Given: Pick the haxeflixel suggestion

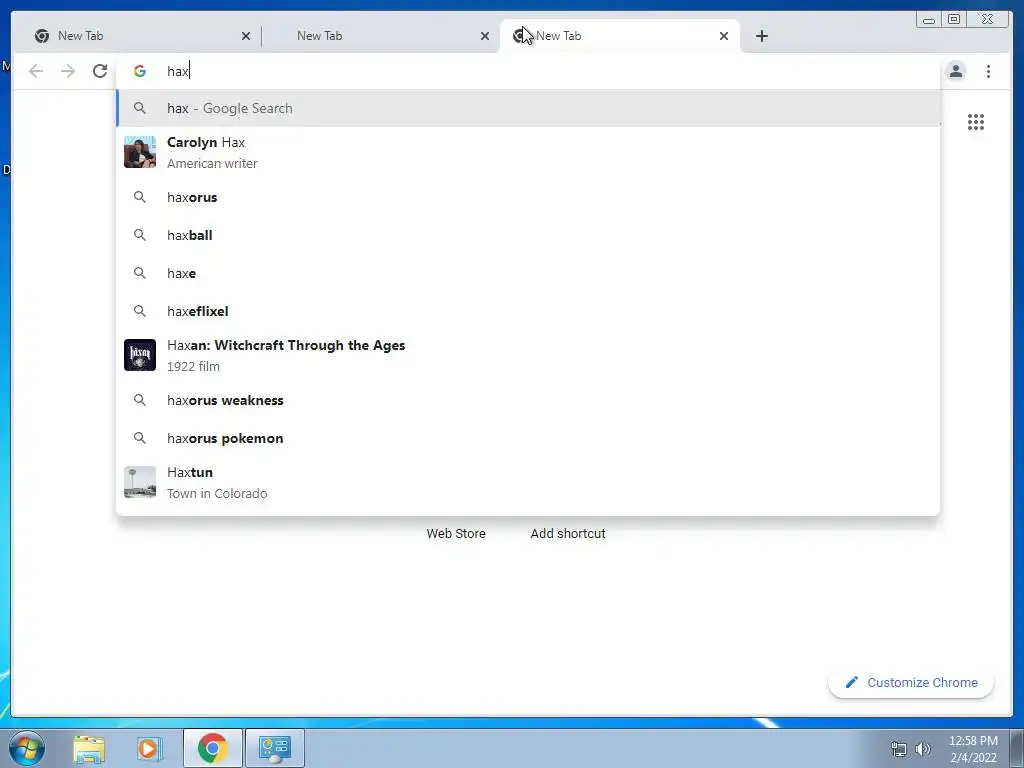Looking at the screenshot, I should [528, 311].
